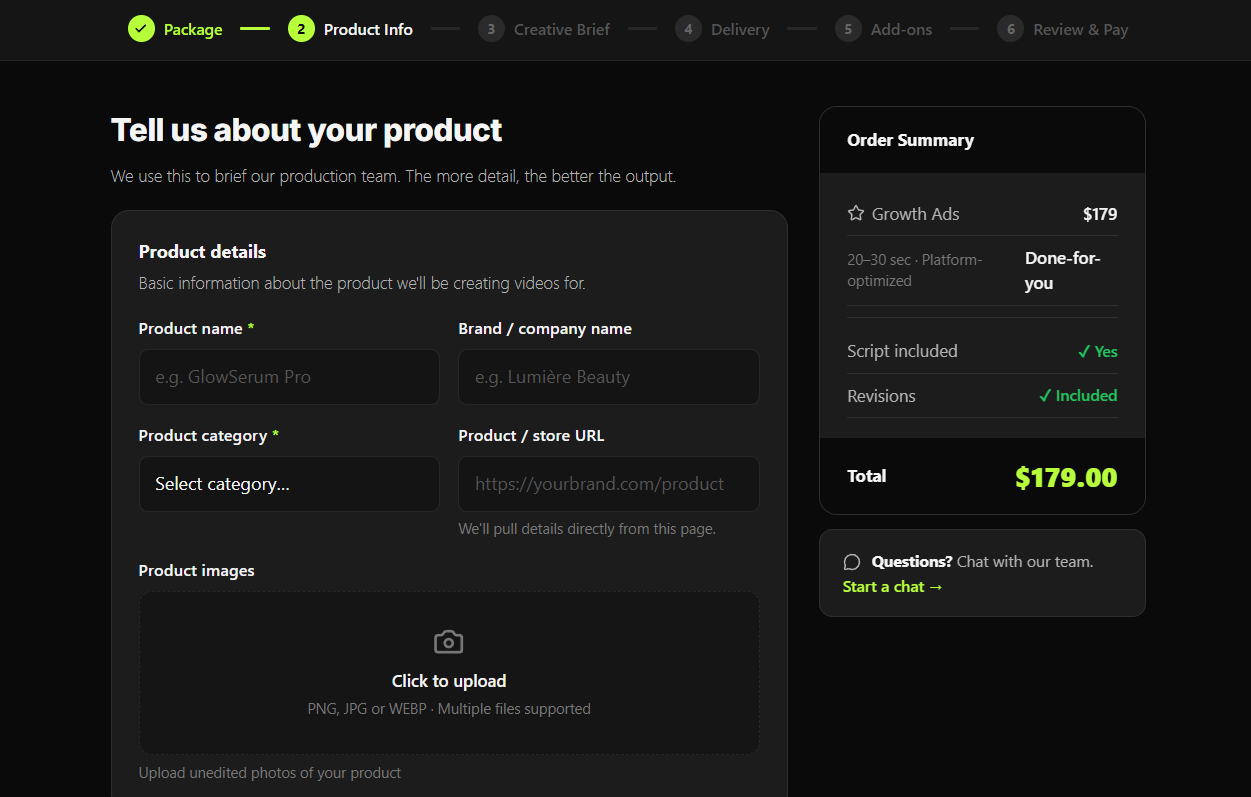
Task: Select the step 3 Creative Brief circle
Action: pos(490,29)
